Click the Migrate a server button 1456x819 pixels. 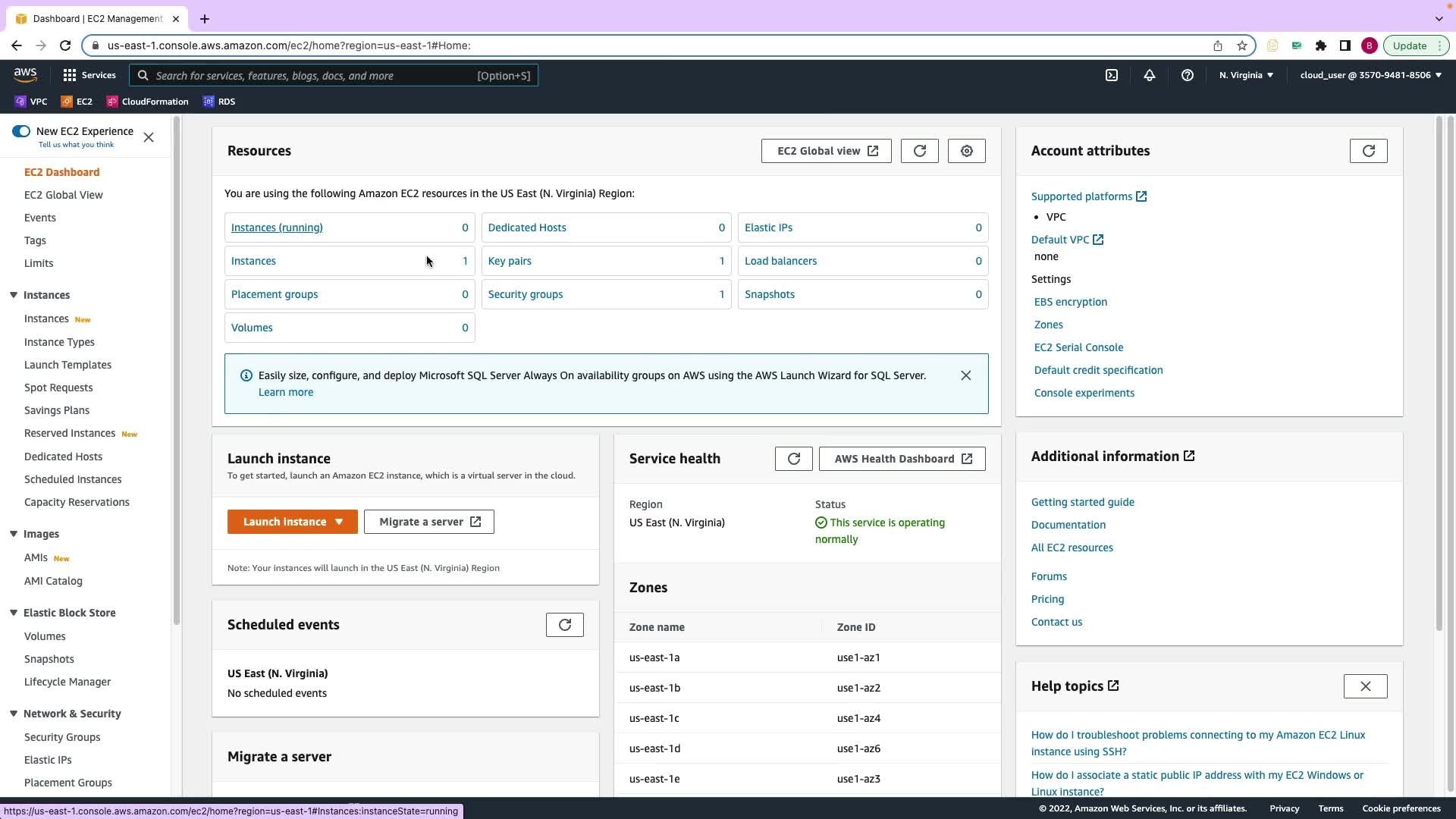[x=429, y=522]
